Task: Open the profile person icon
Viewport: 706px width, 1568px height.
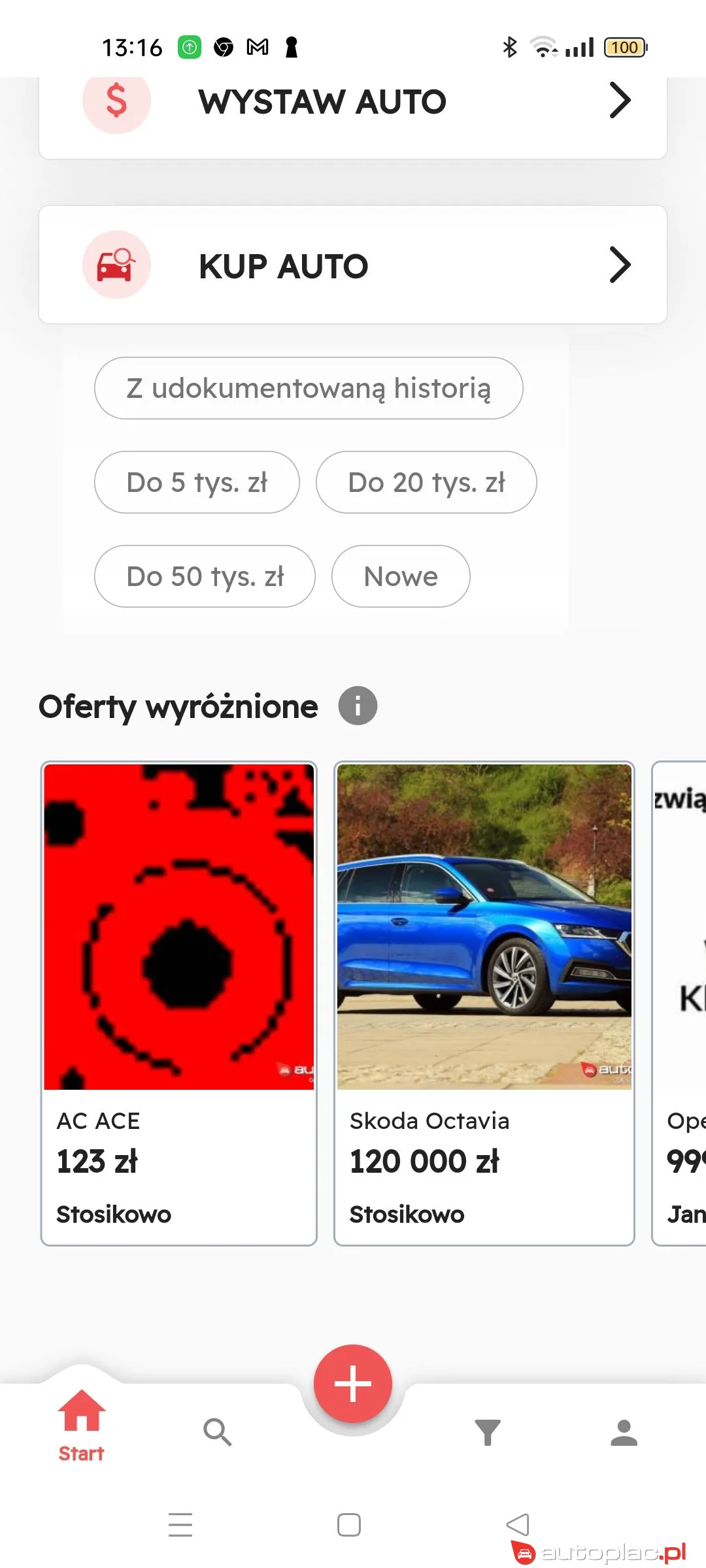Action: [624, 1431]
